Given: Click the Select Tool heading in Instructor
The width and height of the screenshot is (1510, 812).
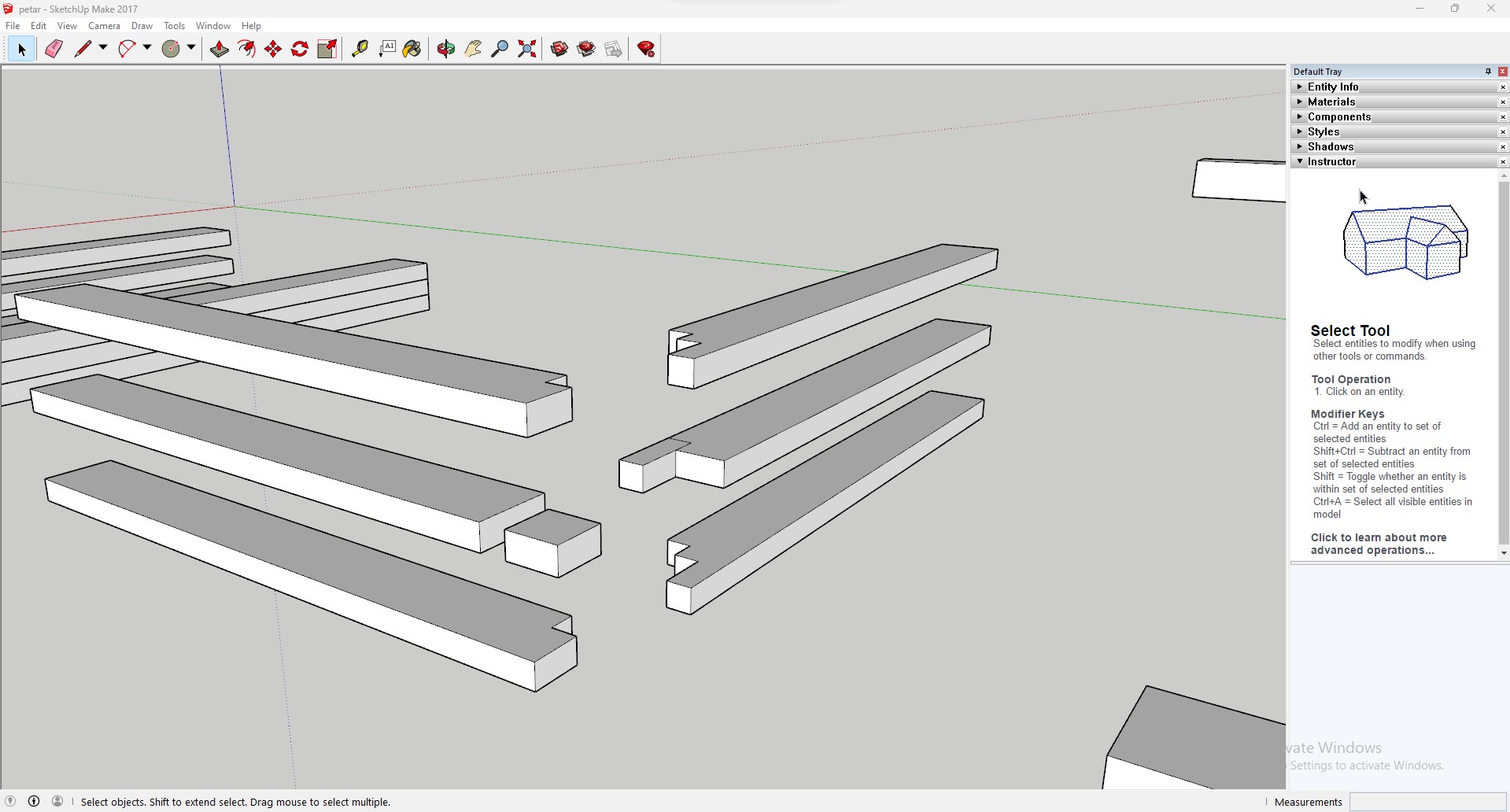Looking at the screenshot, I should pyautogui.click(x=1350, y=330).
